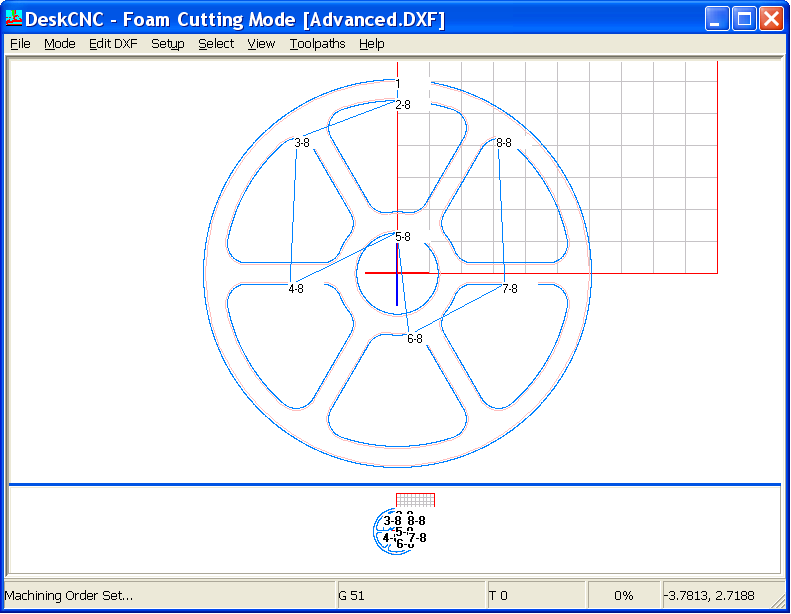
Task: Click the 6-8 order label
Action: coord(414,339)
